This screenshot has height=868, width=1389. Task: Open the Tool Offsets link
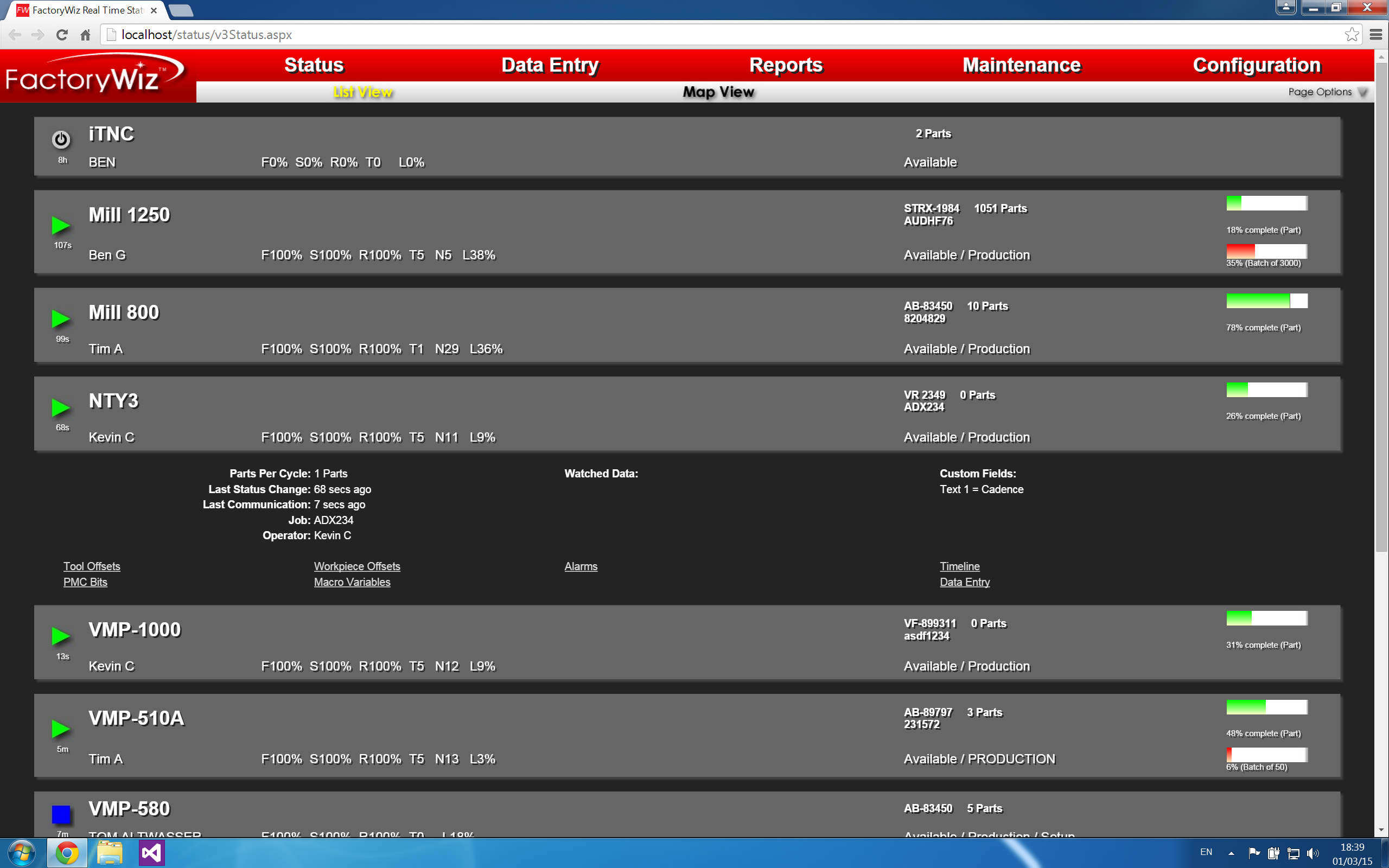pos(92,566)
